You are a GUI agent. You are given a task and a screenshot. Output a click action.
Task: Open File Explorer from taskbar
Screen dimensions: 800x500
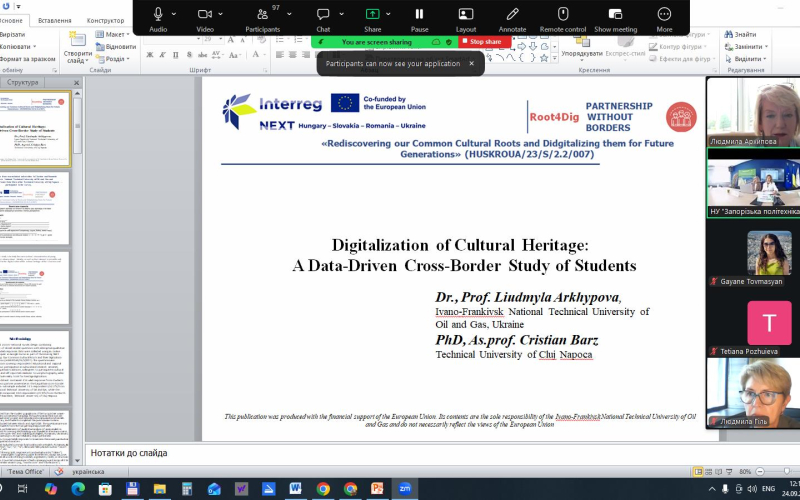(159, 489)
